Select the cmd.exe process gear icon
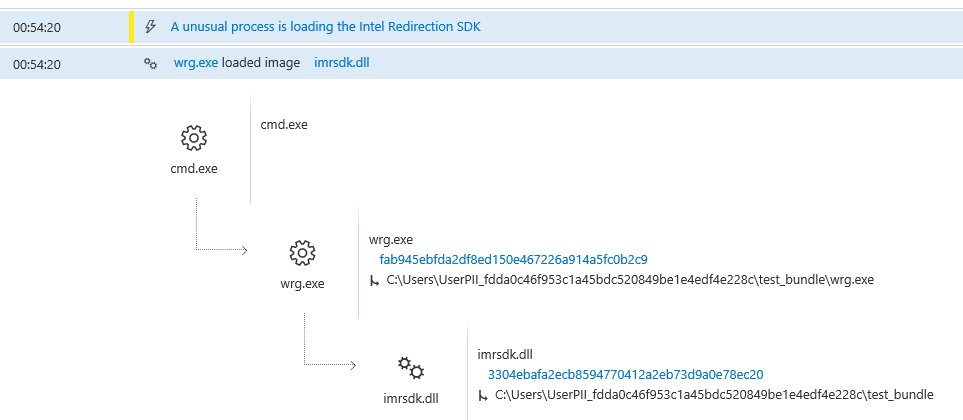The width and height of the screenshot is (963, 420). click(194, 138)
